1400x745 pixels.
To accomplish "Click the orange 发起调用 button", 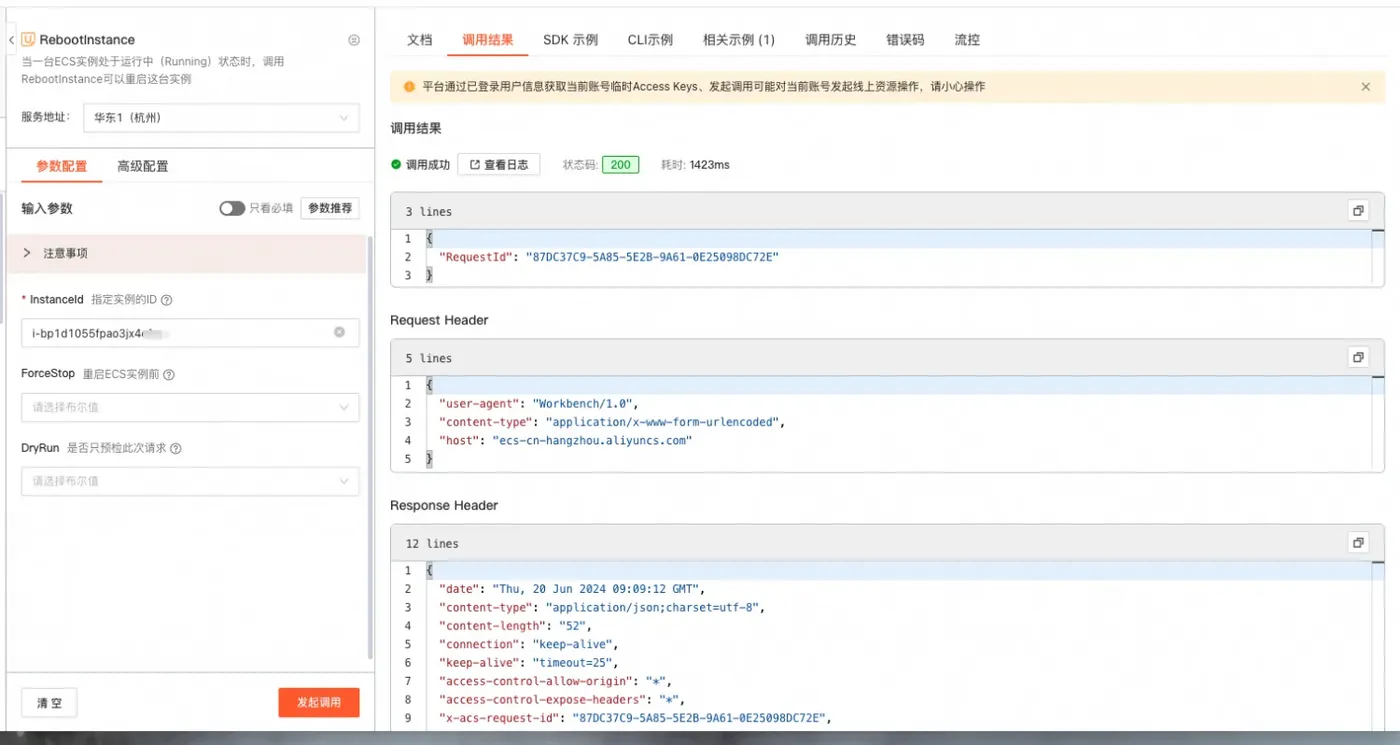I will tap(319, 703).
